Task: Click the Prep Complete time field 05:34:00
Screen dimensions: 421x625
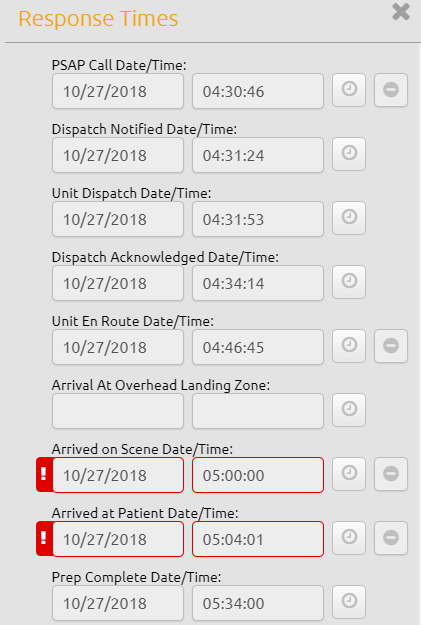Action: [x=258, y=603]
